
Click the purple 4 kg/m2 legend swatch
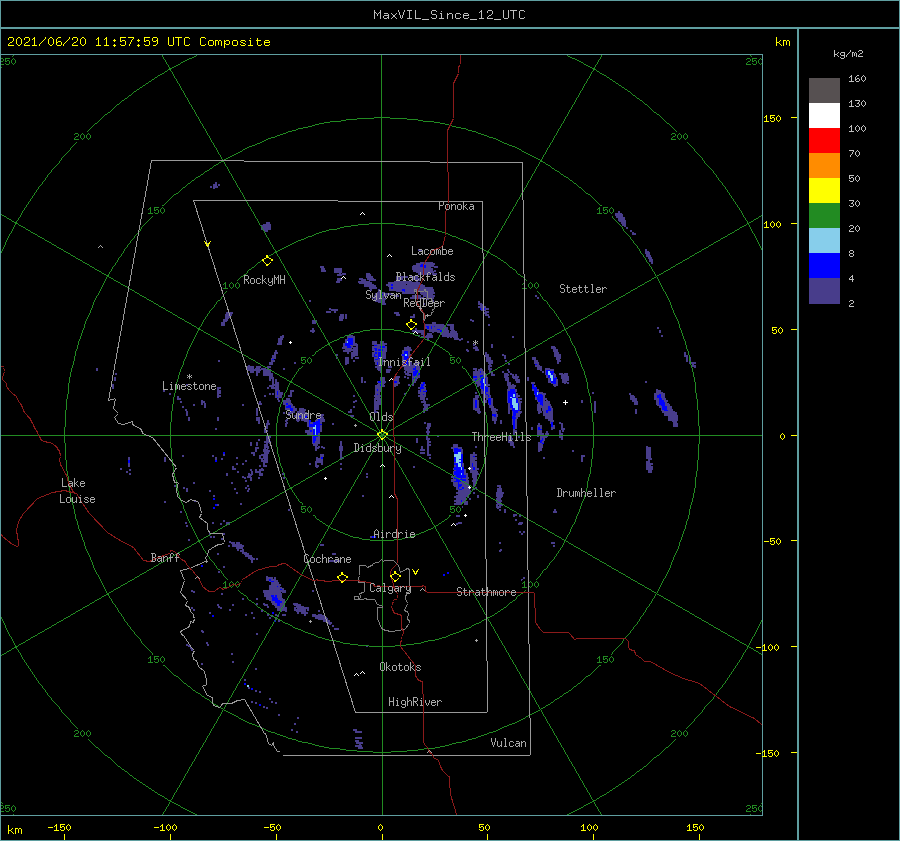pos(824,290)
